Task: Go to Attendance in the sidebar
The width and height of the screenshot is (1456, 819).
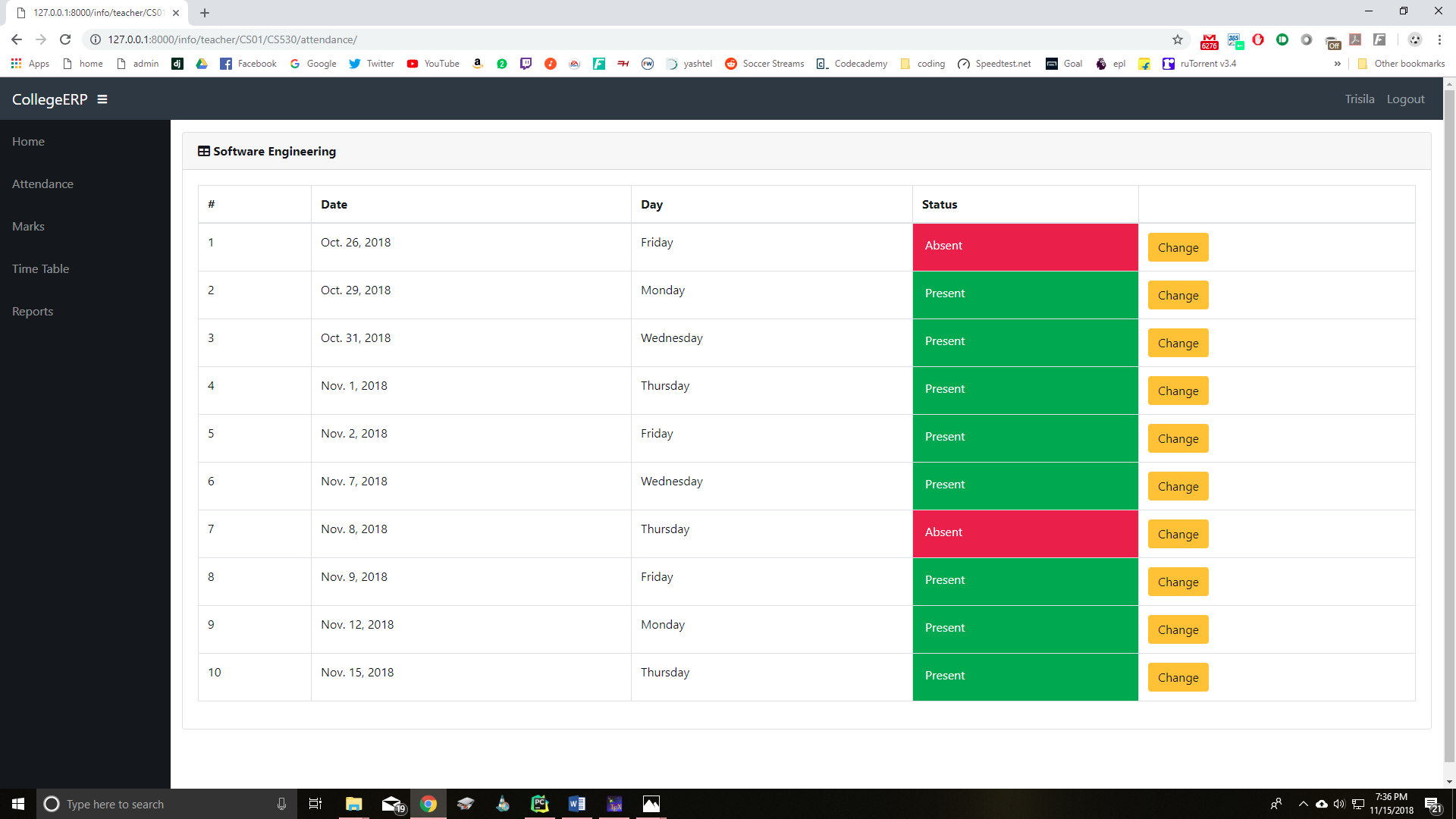Action: point(42,184)
